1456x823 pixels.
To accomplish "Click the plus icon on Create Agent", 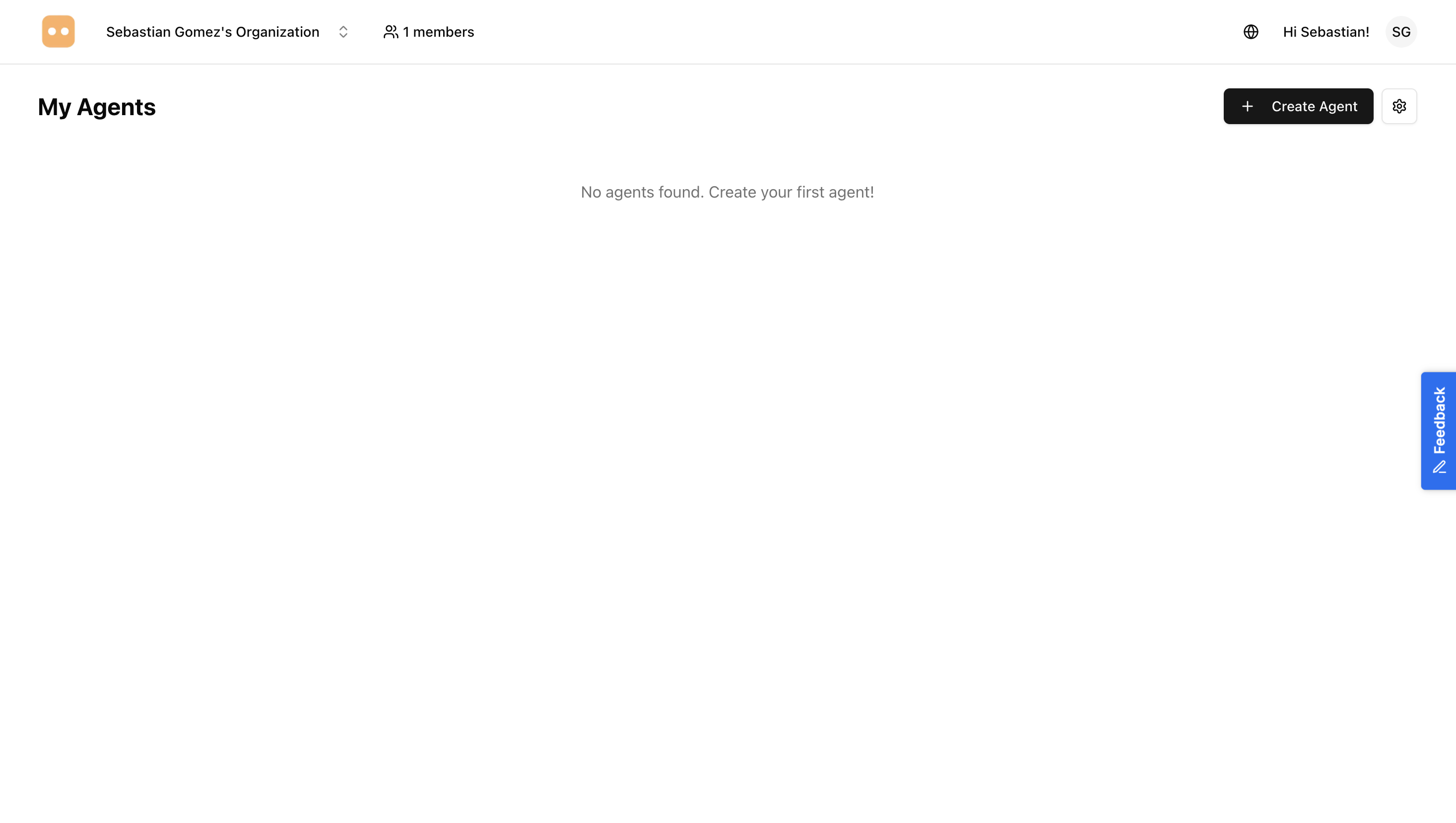I will [1248, 106].
